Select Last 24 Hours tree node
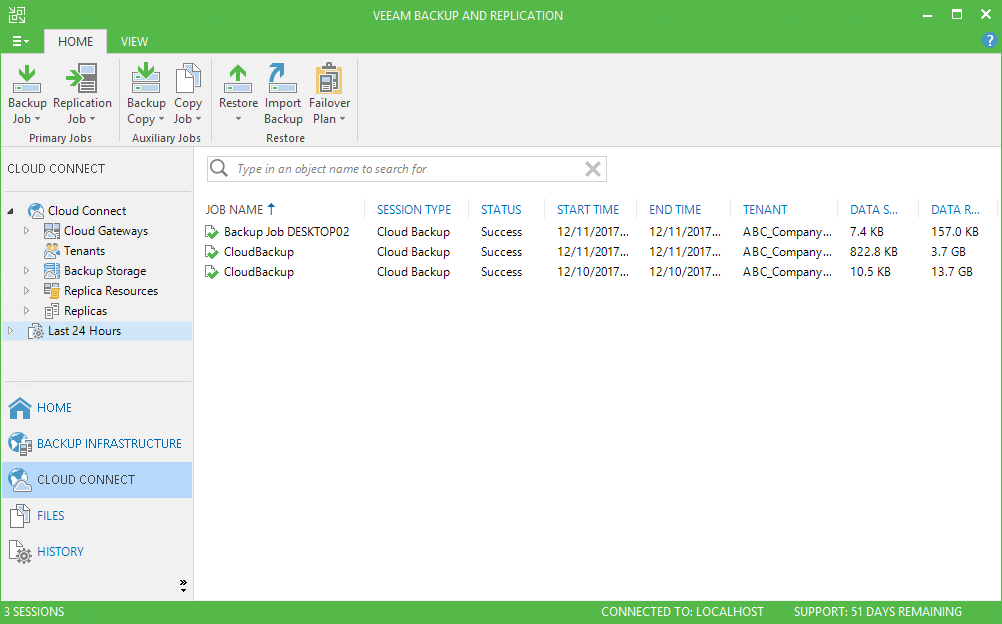Viewport: 1002px width, 624px height. [x=97, y=331]
